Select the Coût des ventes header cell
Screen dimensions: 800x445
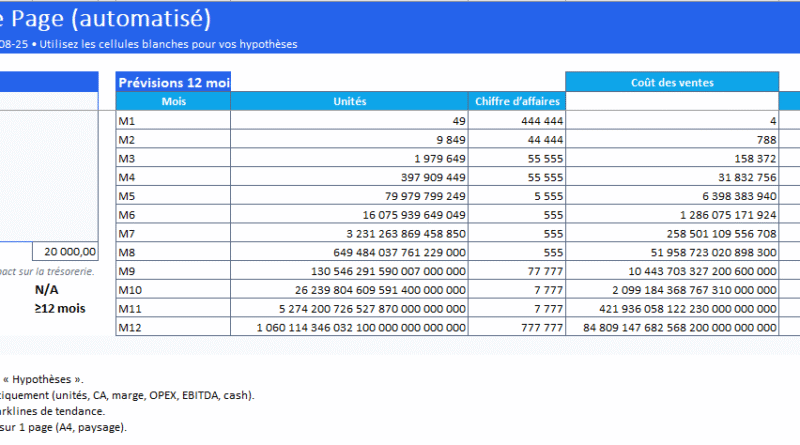pos(671,82)
